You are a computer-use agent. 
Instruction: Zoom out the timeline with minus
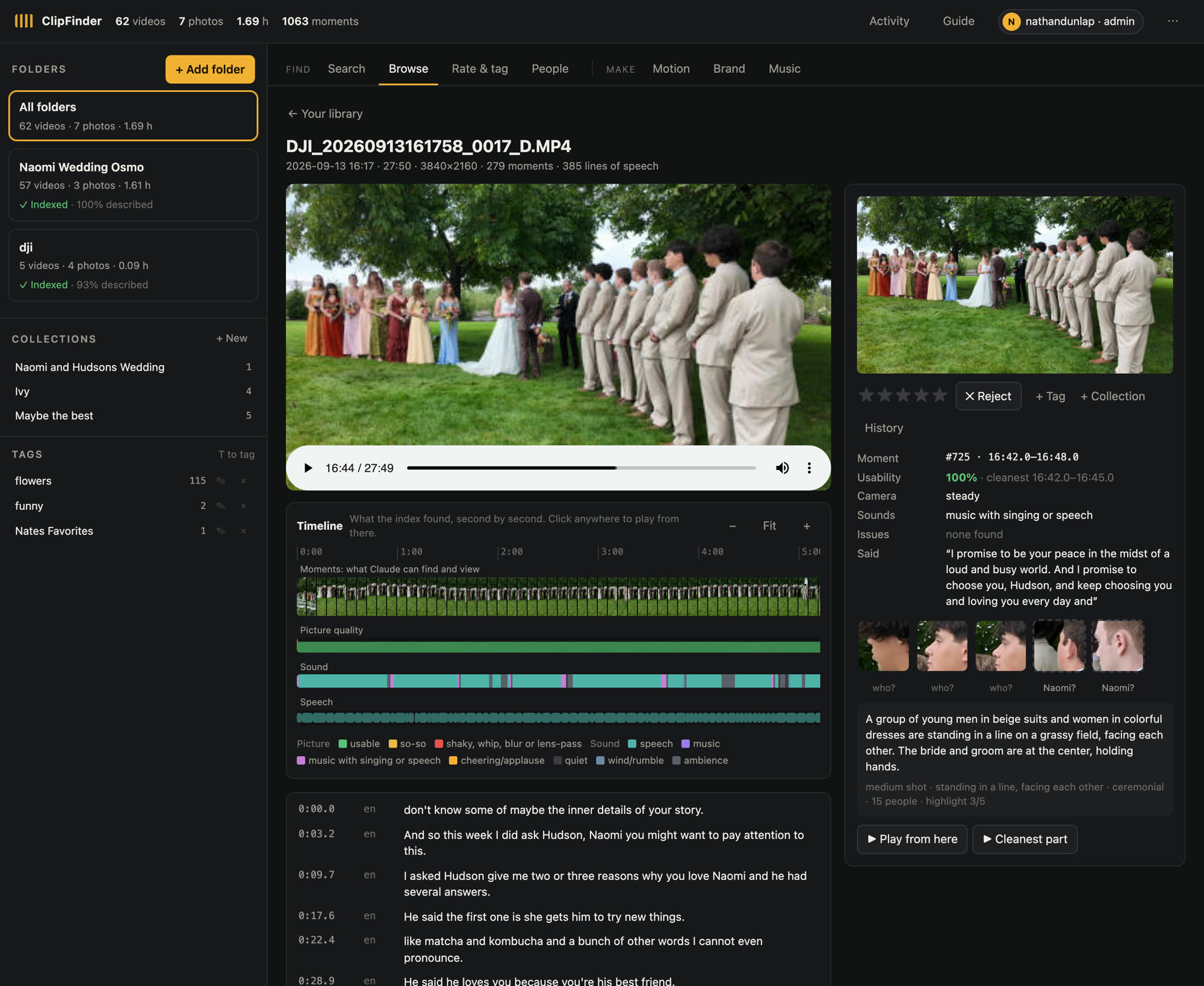coord(733,526)
